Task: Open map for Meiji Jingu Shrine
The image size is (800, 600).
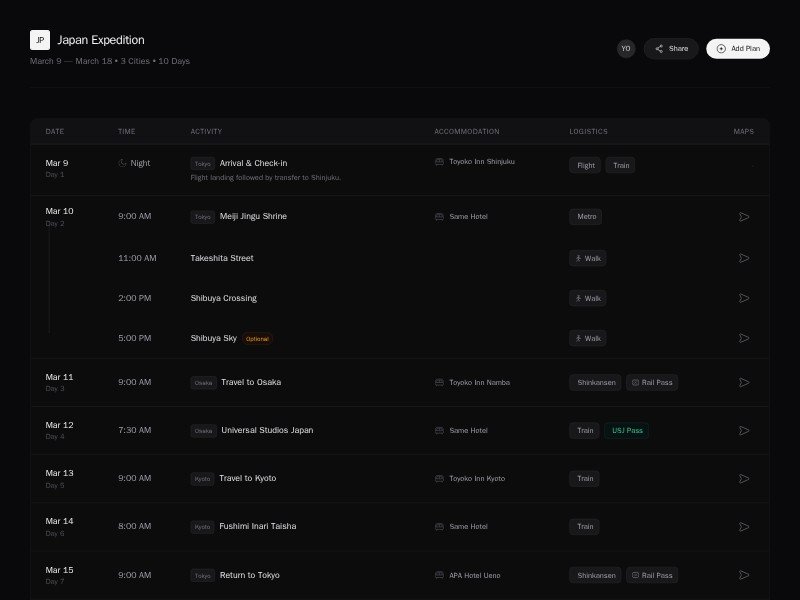Action: click(743, 217)
